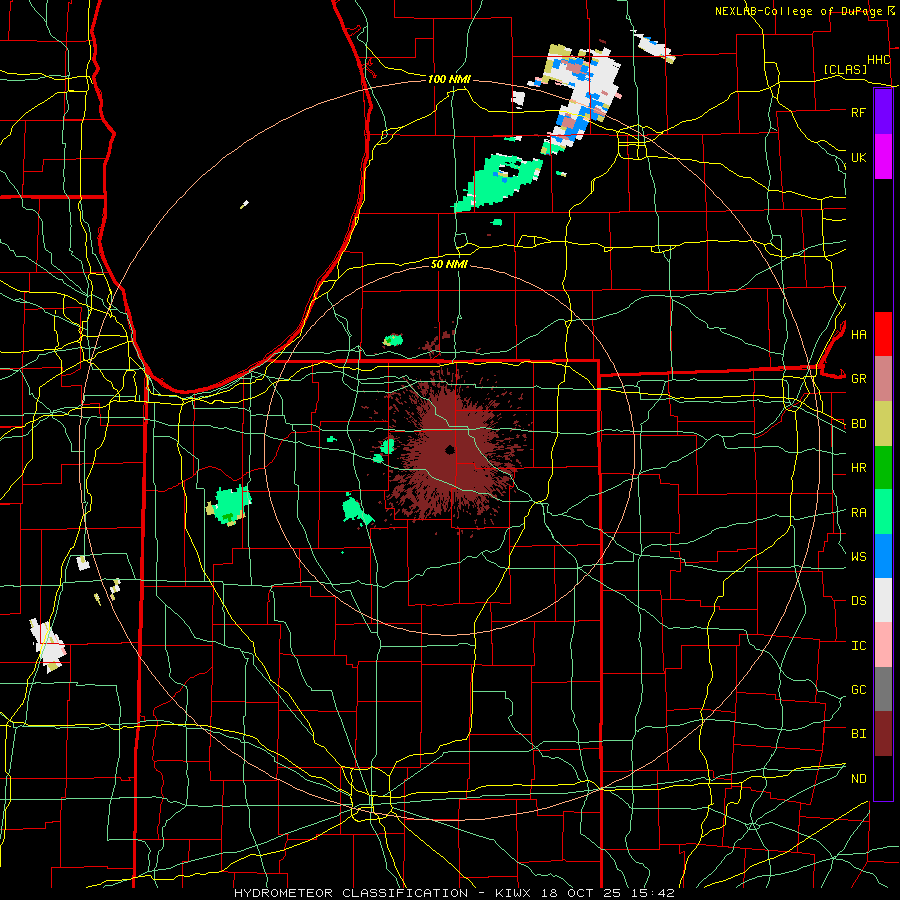Click the WS legend label
Screen dimensions: 900x900
point(858,556)
